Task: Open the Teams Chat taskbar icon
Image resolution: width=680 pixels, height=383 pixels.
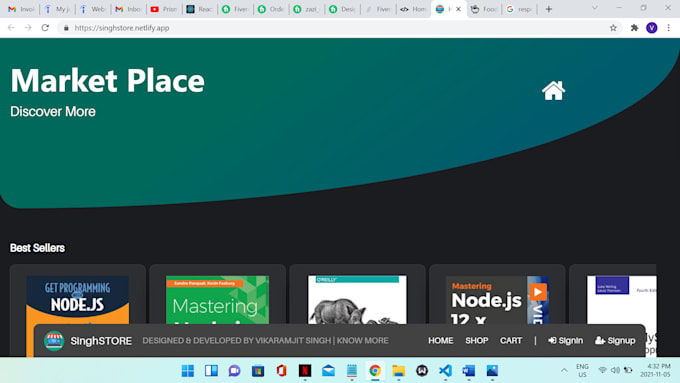Action: point(235,371)
